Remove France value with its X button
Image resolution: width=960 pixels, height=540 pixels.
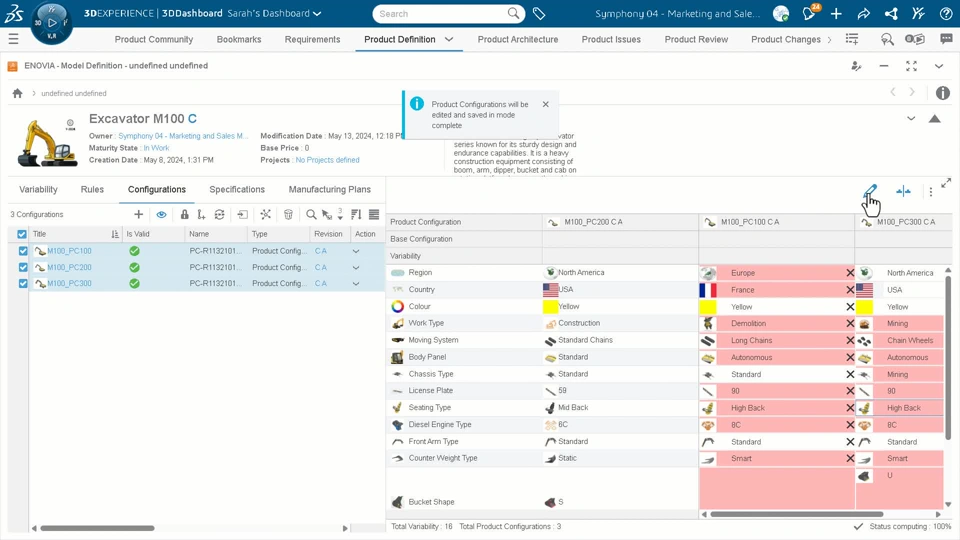point(850,290)
